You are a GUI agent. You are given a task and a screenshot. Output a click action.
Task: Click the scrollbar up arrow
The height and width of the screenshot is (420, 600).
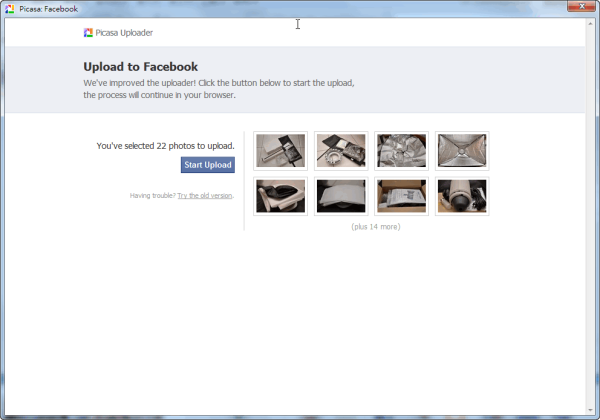pyautogui.click(x=590, y=23)
